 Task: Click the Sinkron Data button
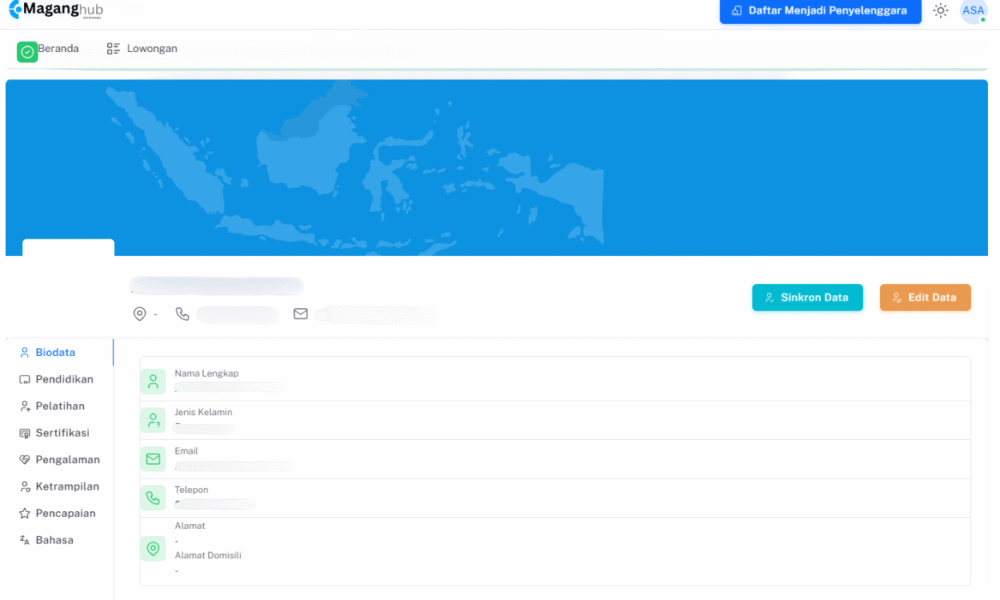tap(807, 298)
